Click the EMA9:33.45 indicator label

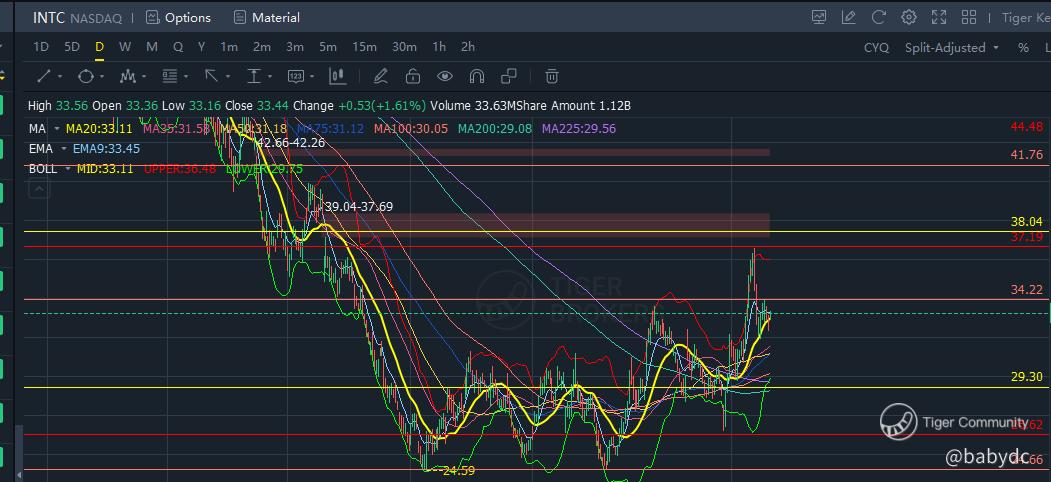coord(107,149)
